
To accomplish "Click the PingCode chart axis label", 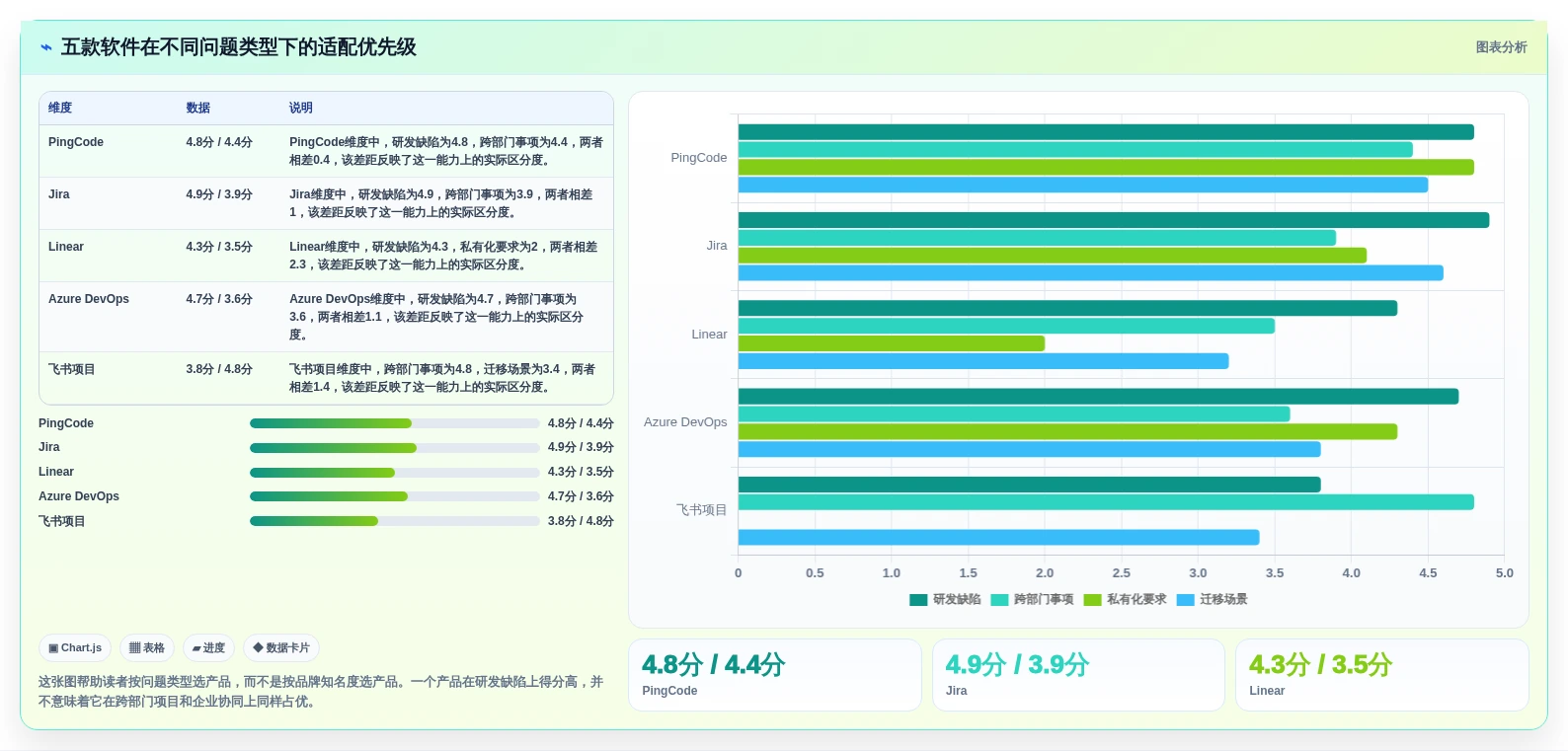I will 699,158.
